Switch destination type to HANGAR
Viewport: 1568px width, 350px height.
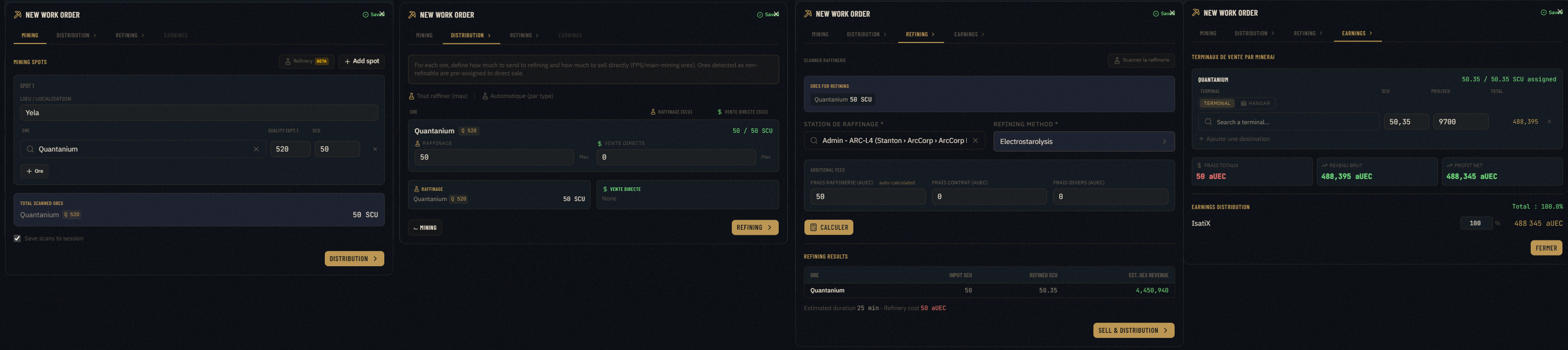click(x=1255, y=104)
